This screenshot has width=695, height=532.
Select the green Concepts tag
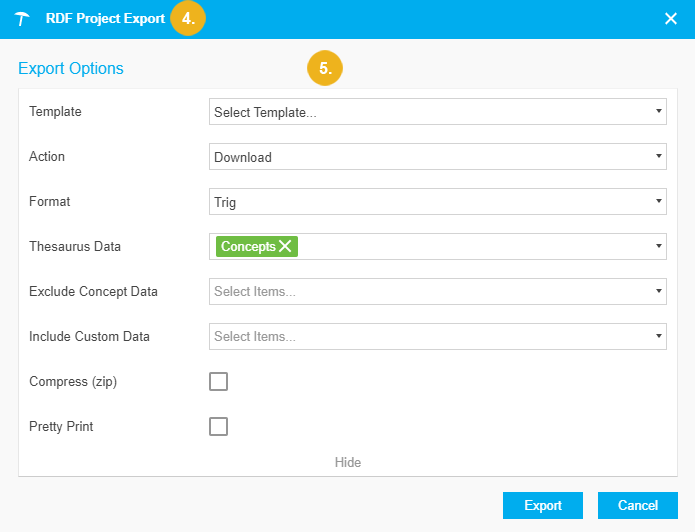click(247, 247)
